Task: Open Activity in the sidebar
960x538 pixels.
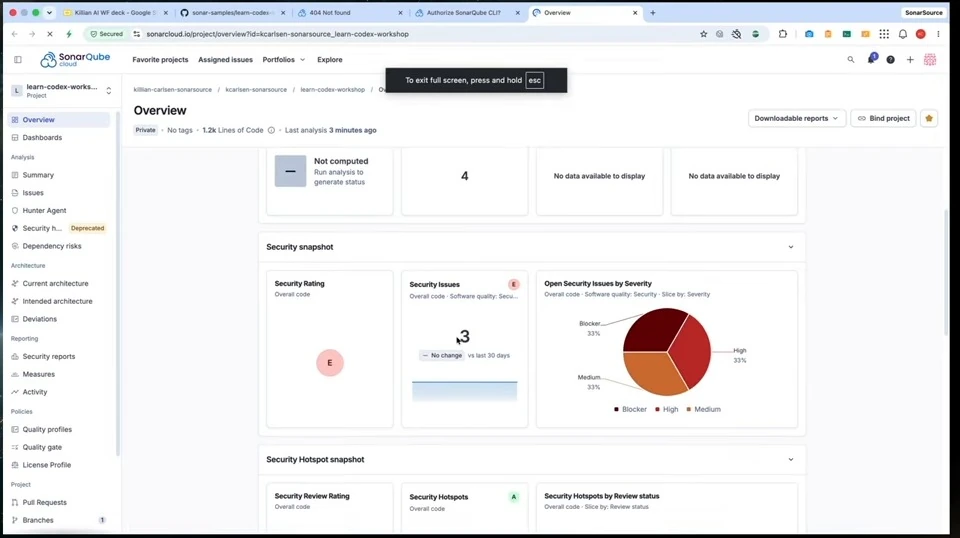Action: click(x=59, y=392)
